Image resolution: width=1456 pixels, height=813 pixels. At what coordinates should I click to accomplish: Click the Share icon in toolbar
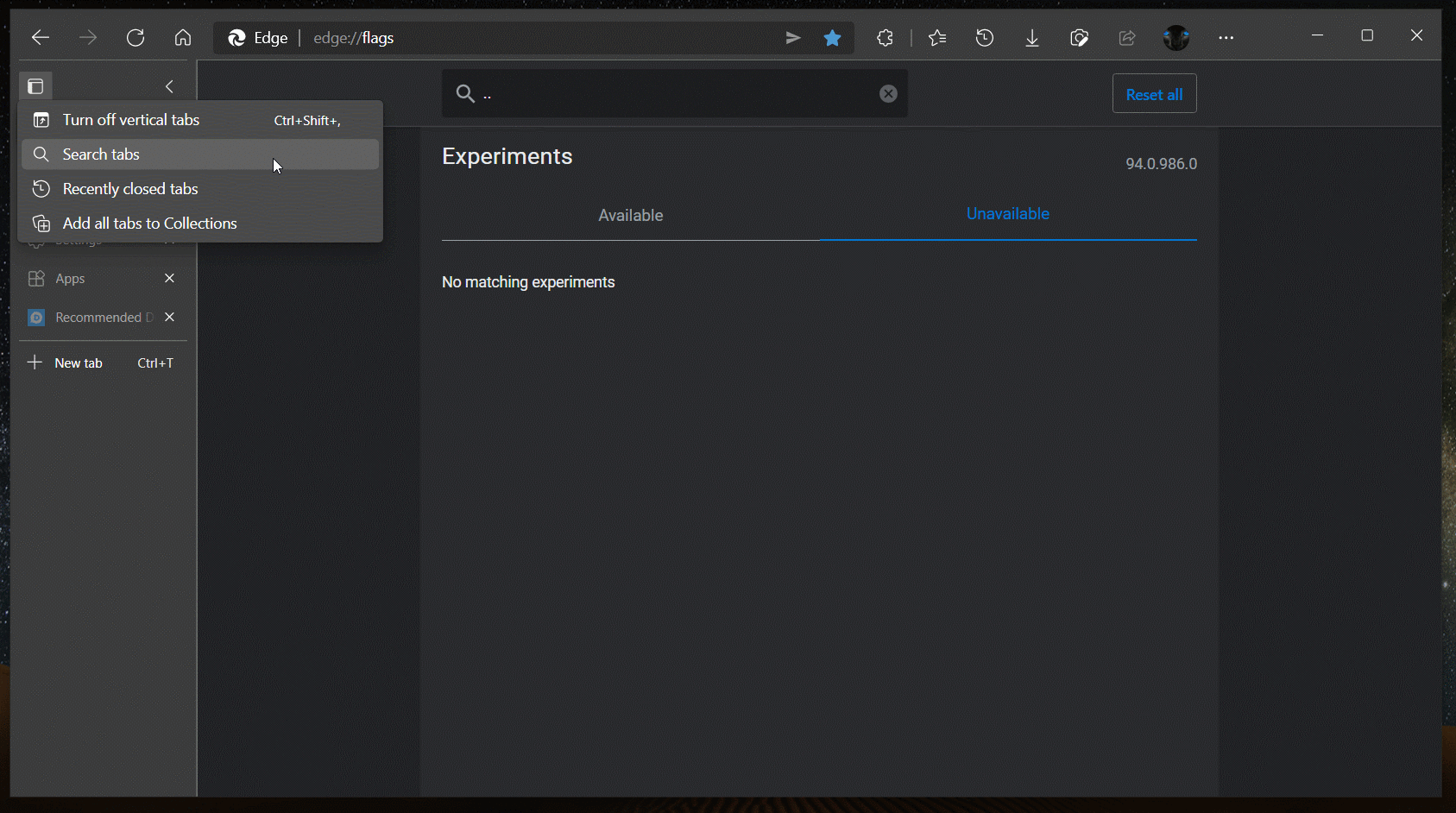tap(1127, 38)
